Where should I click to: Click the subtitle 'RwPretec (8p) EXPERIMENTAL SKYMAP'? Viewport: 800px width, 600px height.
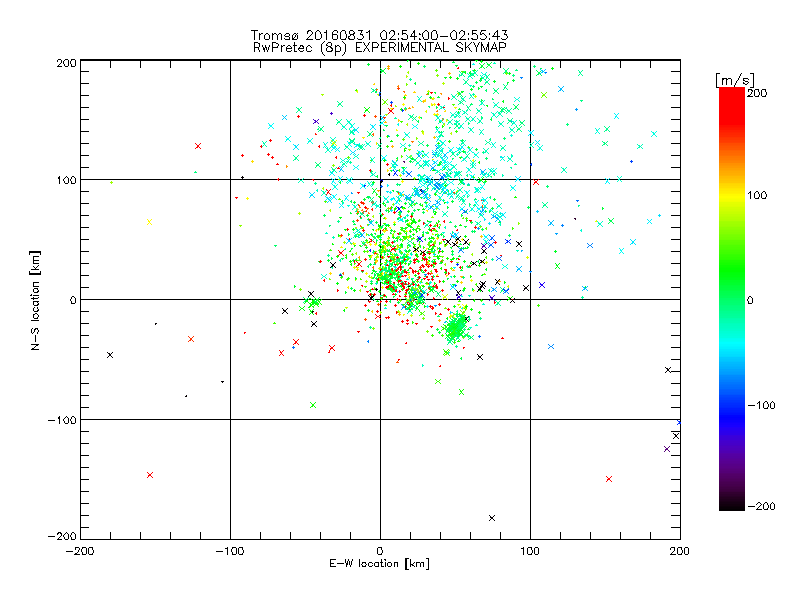[380, 48]
